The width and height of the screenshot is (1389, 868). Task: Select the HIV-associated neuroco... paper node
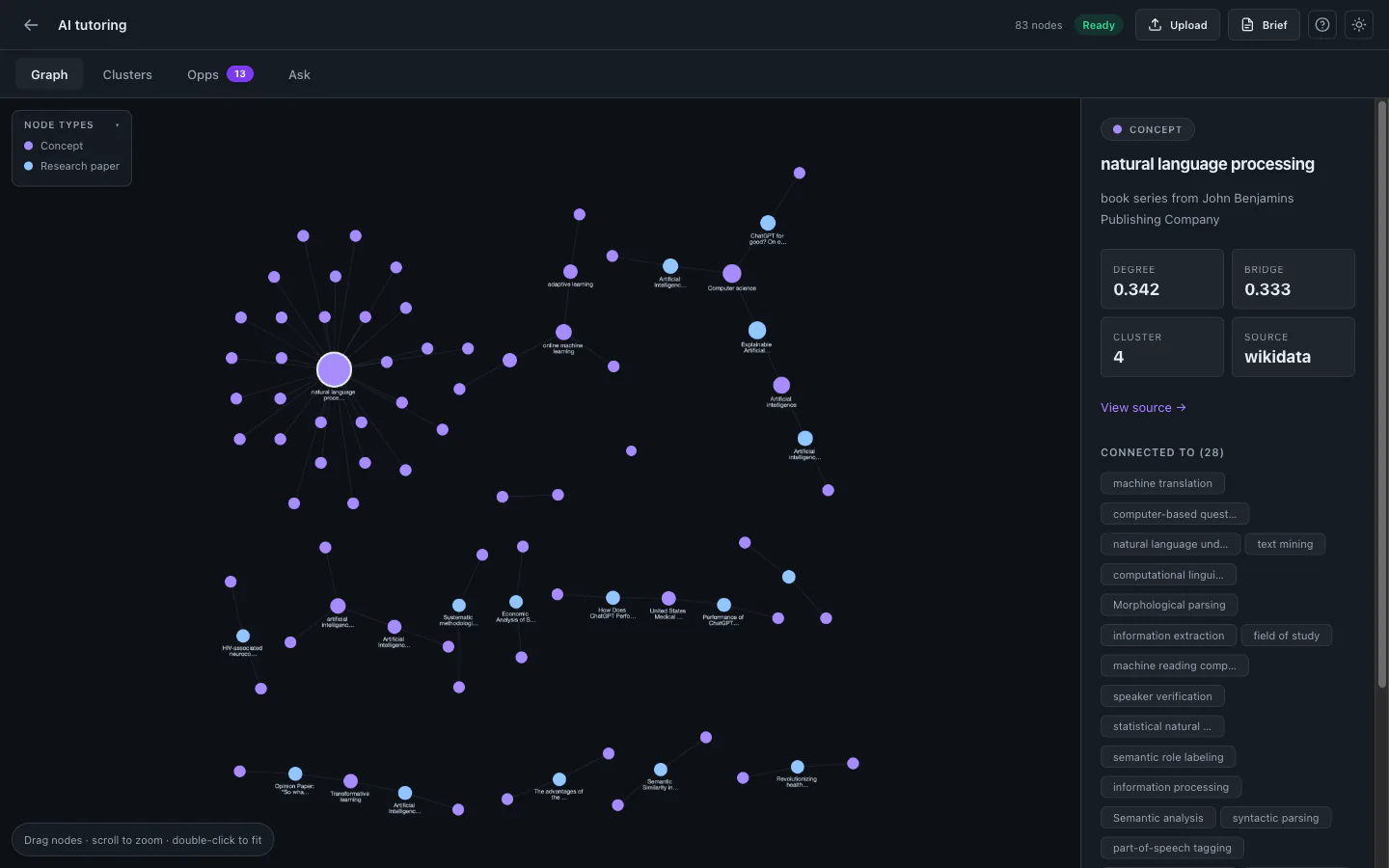(x=243, y=637)
